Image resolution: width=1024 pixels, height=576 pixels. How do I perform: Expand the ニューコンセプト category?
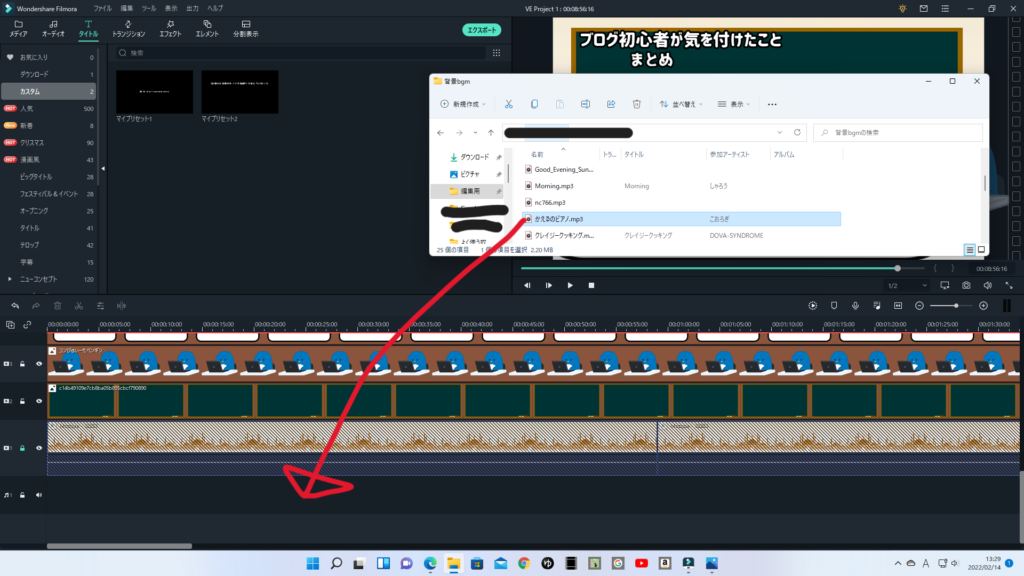click(9, 279)
